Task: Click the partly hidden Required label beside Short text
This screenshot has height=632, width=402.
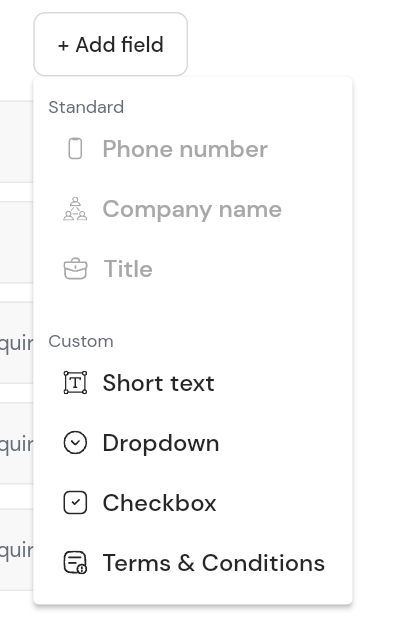Action: 17,344
